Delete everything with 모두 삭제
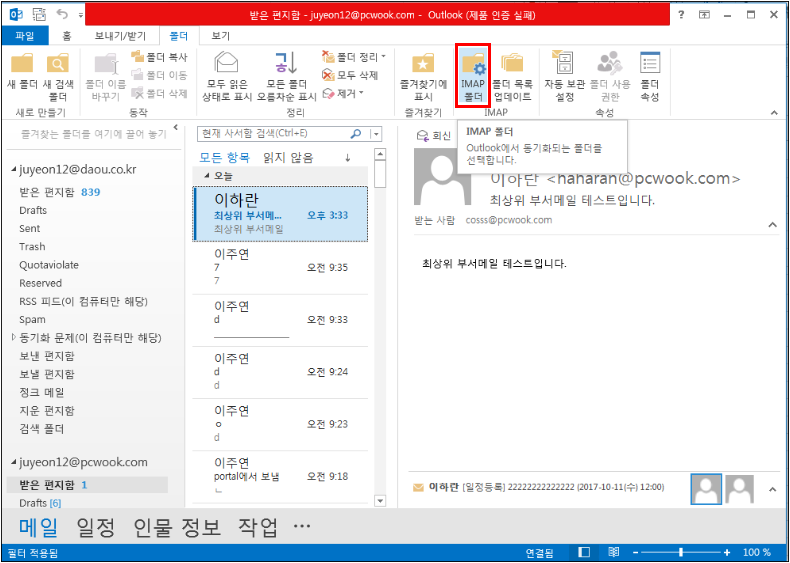Image resolution: width=790 pixels, height=563 pixels. click(351, 75)
